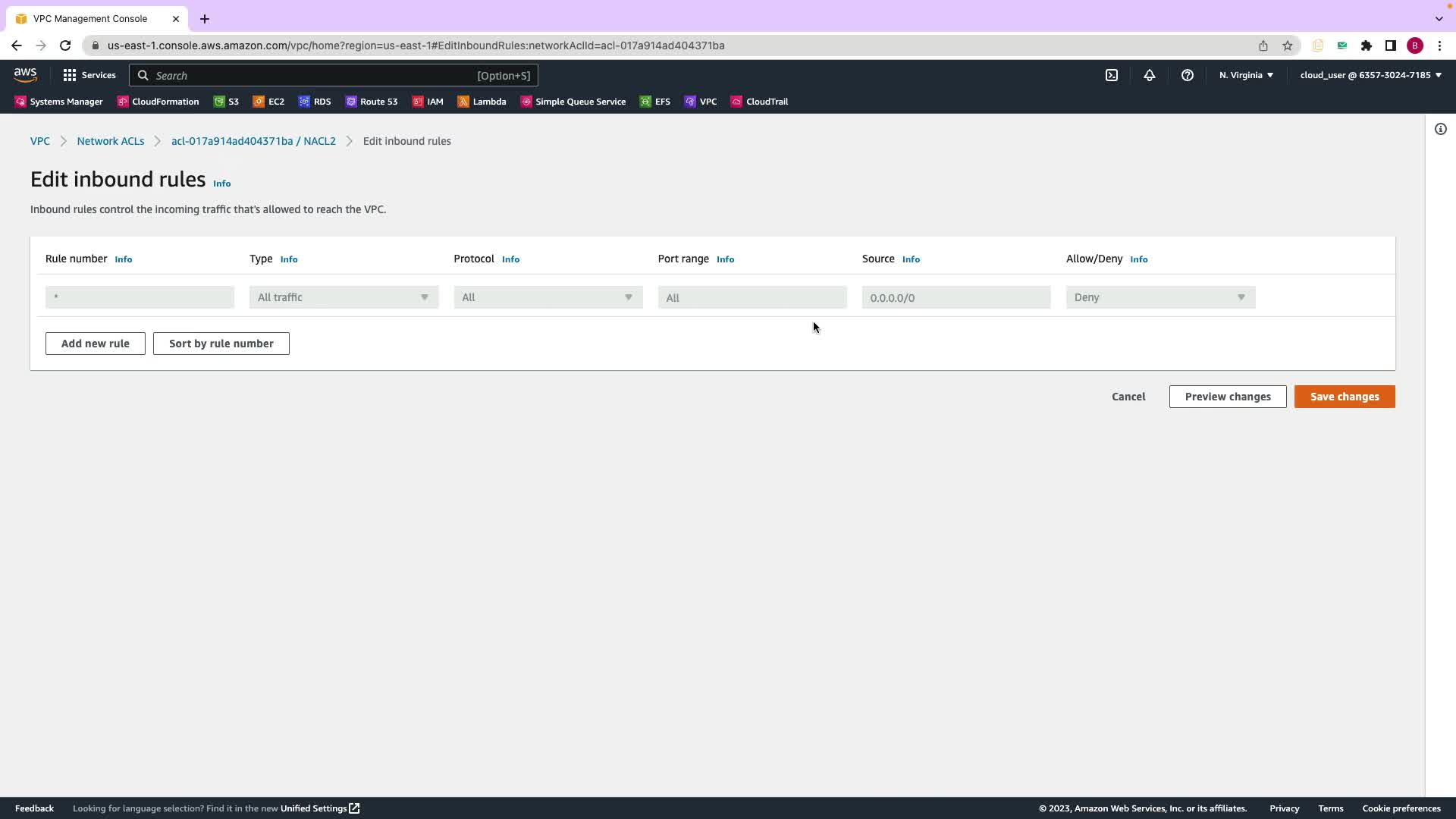The image size is (1456, 819).
Task: Click the Rule number Info link
Action: [x=123, y=259]
